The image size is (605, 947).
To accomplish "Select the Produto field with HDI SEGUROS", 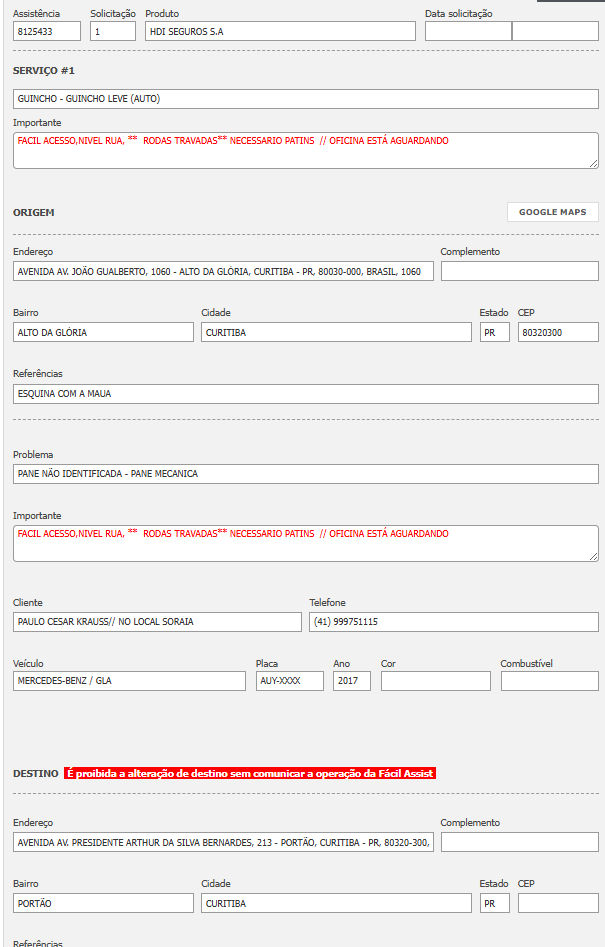I will click(280, 31).
